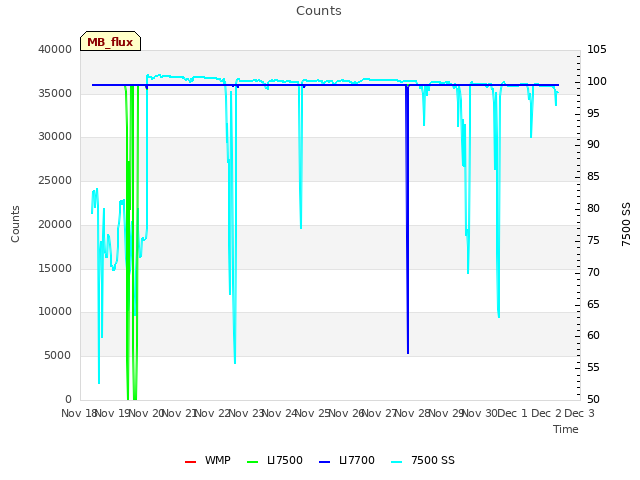This screenshot has height=480, width=640.
Task: Click the 100 right-axis tick label
Action: [x=597, y=81]
